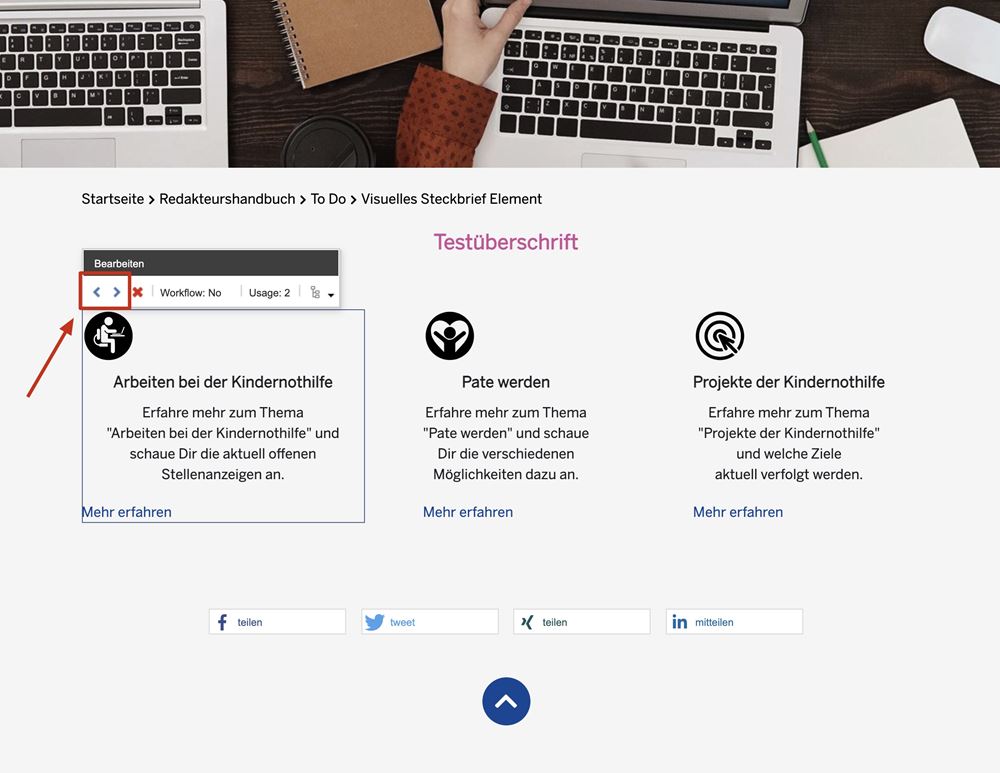Screen dimensions: 1000x773
Task: Open Mehr erfahren under Projekte der Kindernothilfe
Action: [738, 512]
